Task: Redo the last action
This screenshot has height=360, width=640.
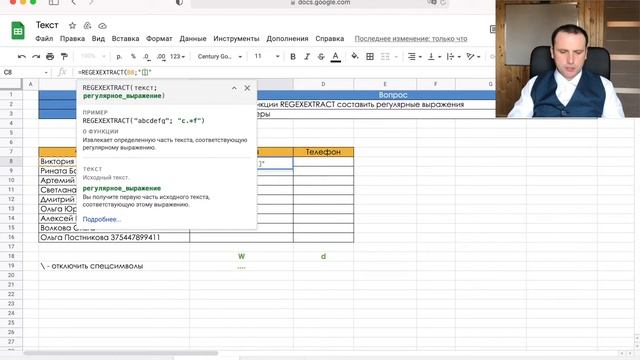Action: 36,57
